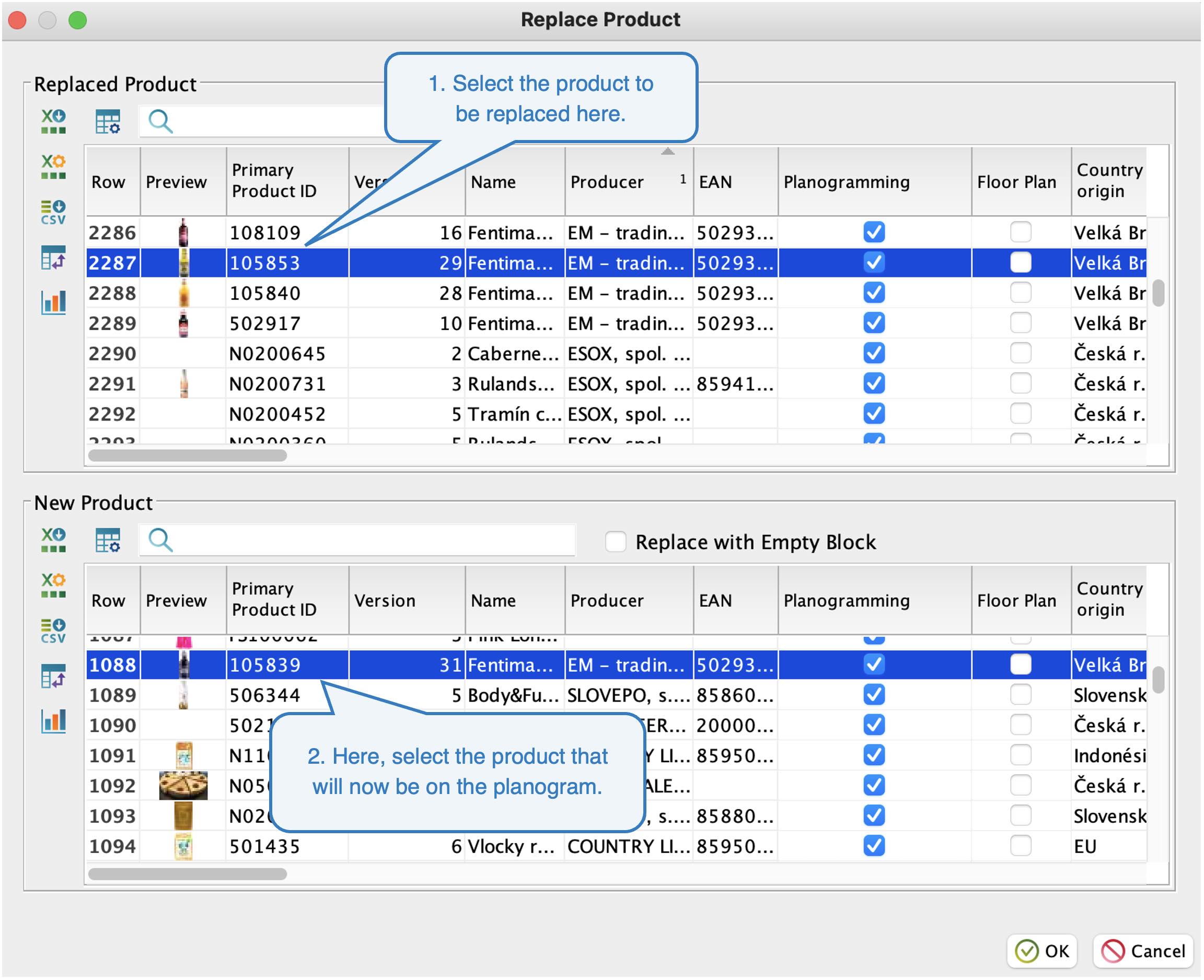The width and height of the screenshot is (1204, 980).
Task: Cancel the Replace Product dialog
Action: coord(1143,951)
